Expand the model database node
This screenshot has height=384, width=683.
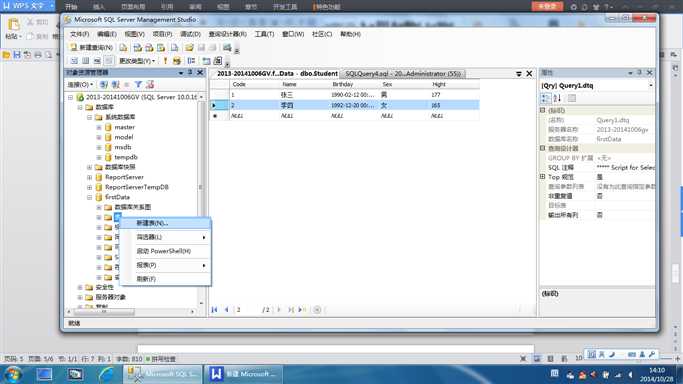tap(99, 137)
